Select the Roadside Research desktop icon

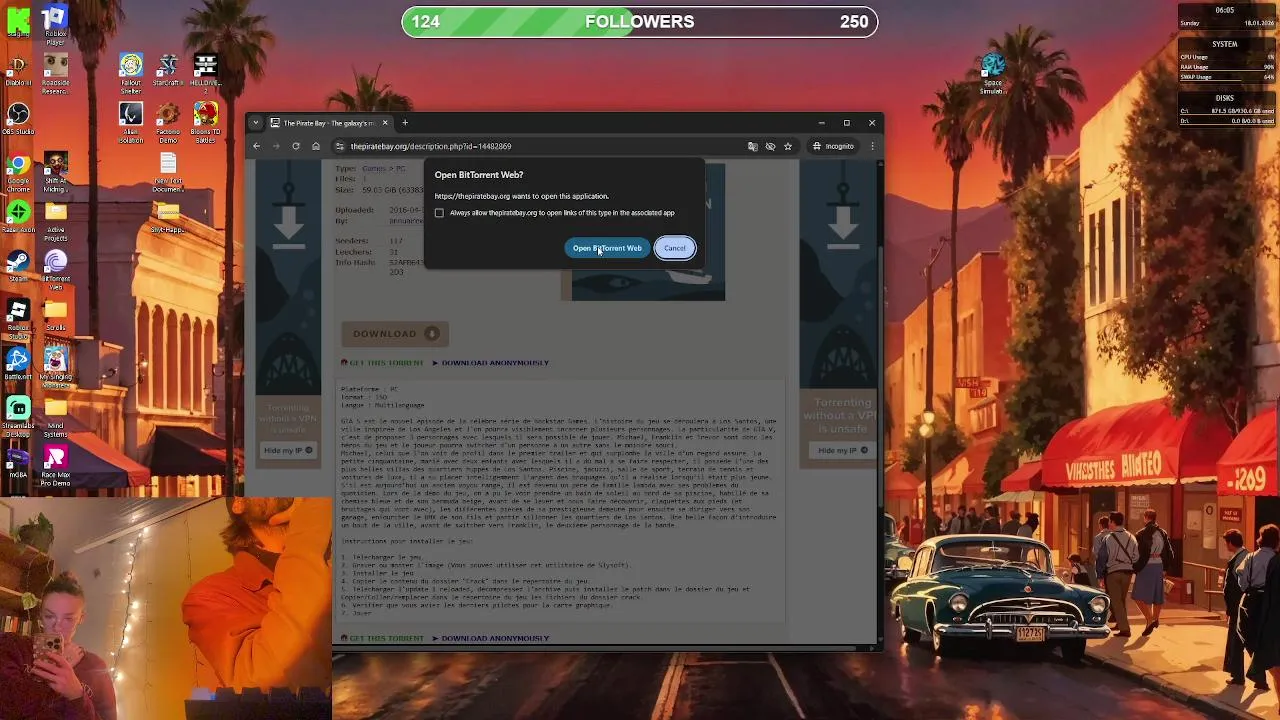point(55,74)
